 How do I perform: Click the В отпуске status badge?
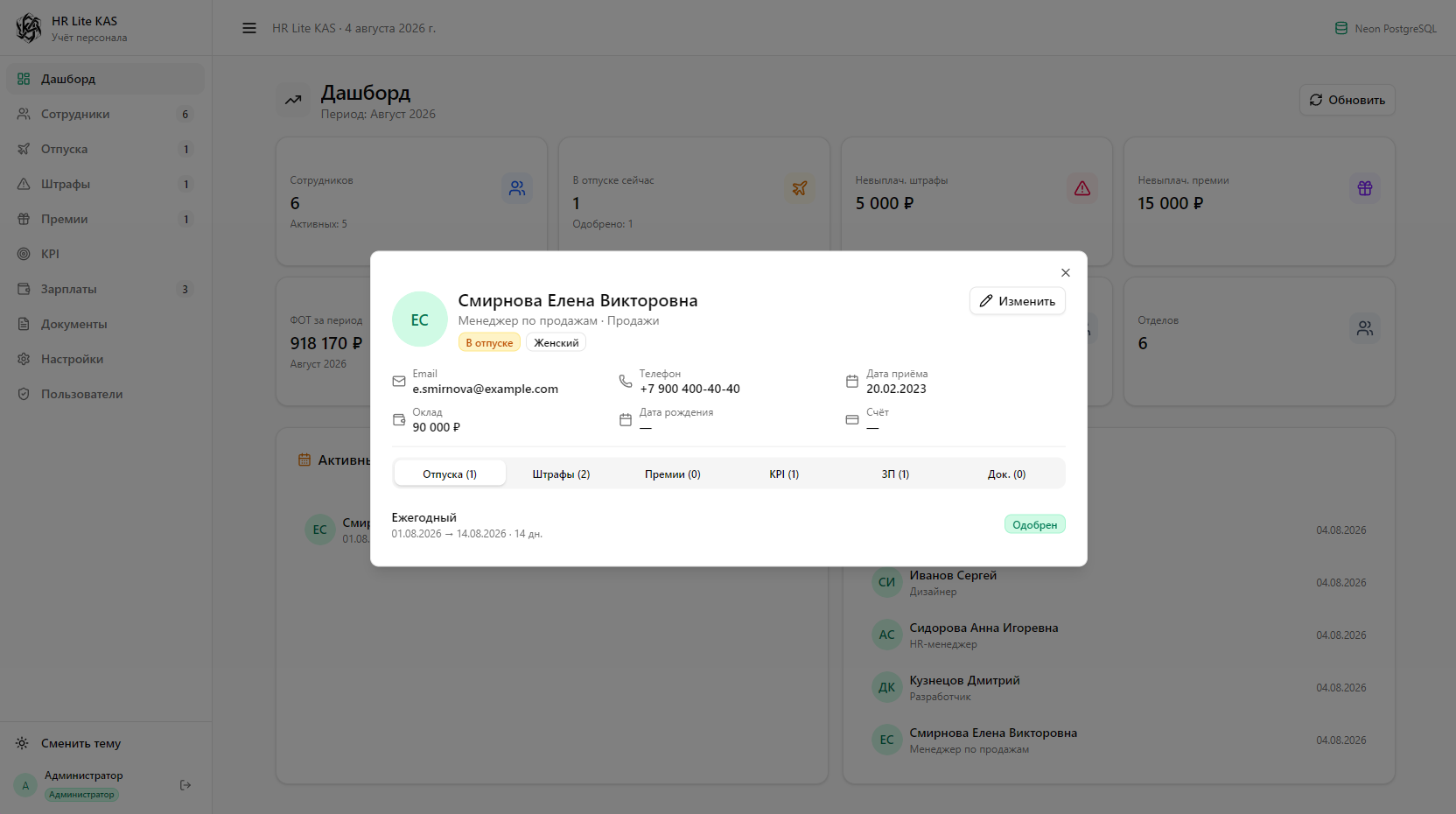(x=489, y=342)
